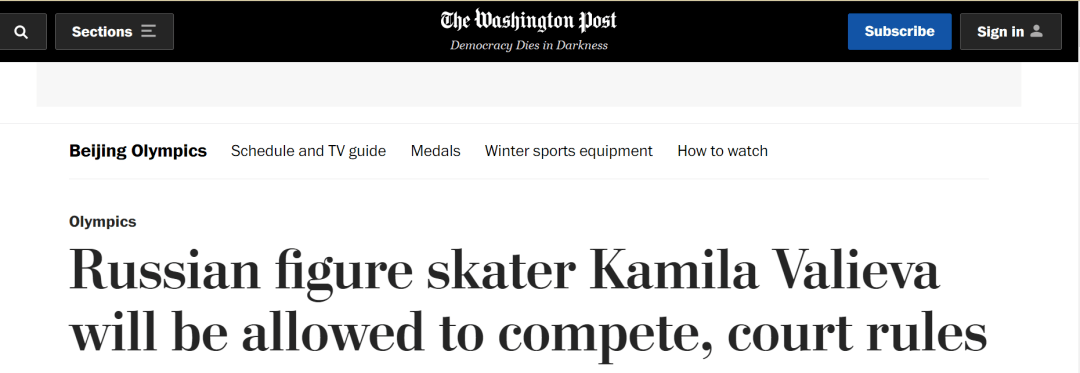Click the hamburger lines icon beside Sections

[148, 32]
